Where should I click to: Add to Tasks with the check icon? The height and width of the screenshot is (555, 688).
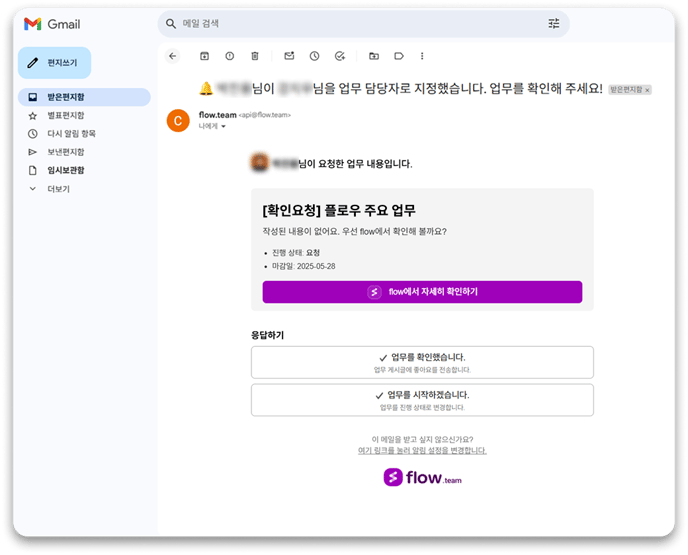point(340,56)
